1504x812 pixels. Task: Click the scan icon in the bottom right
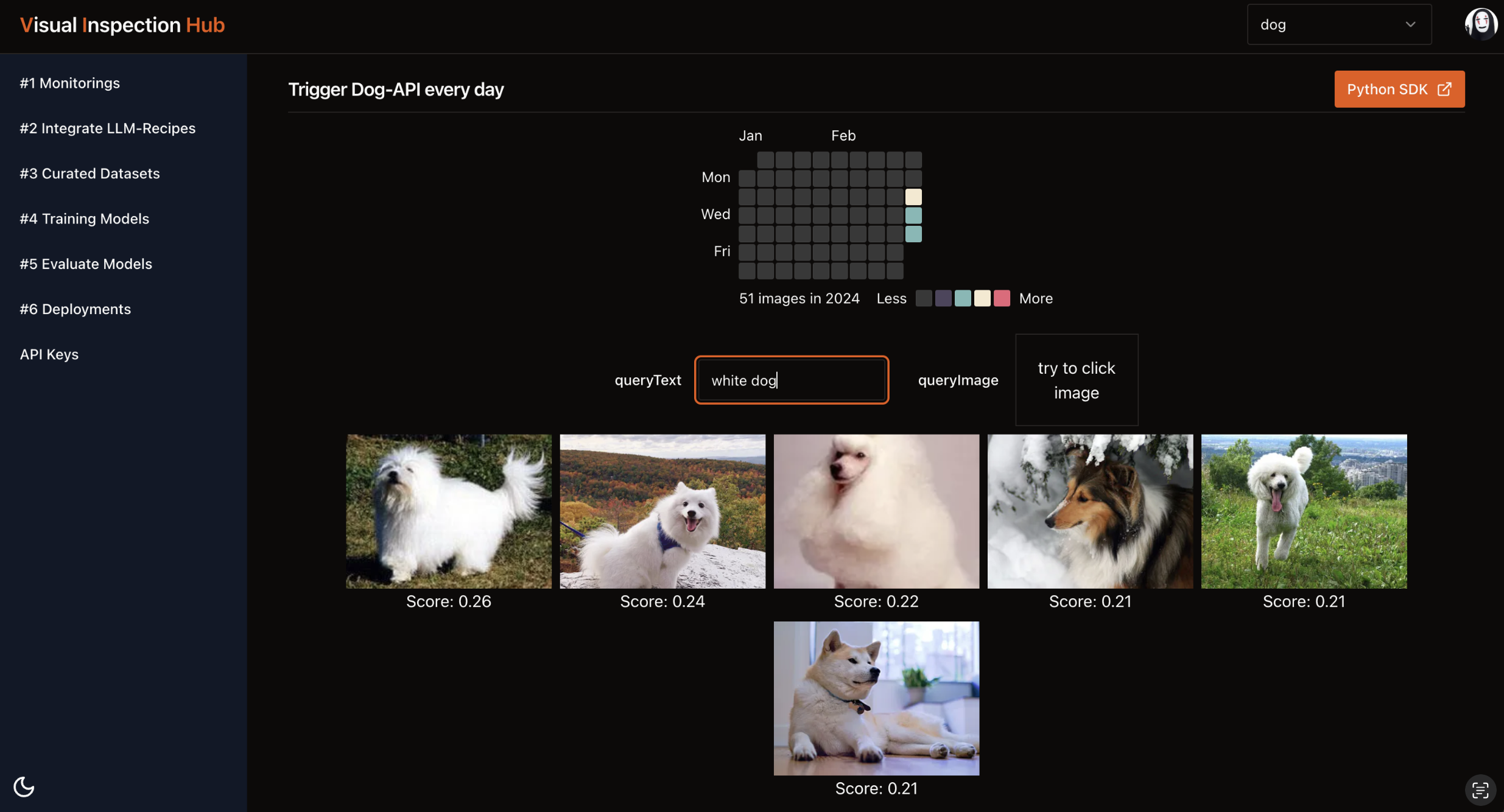1480,790
